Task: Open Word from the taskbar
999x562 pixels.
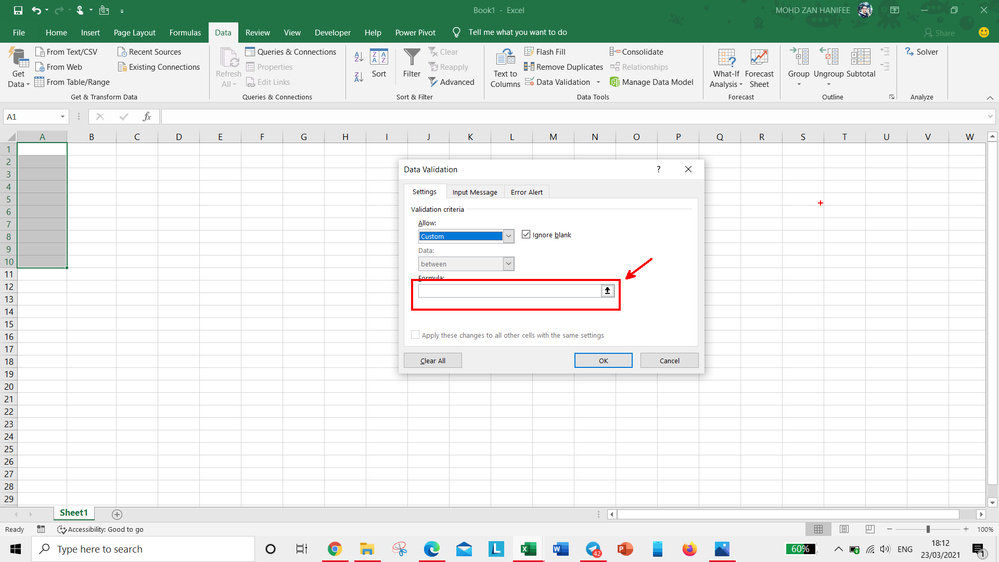Action: pos(561,549)
